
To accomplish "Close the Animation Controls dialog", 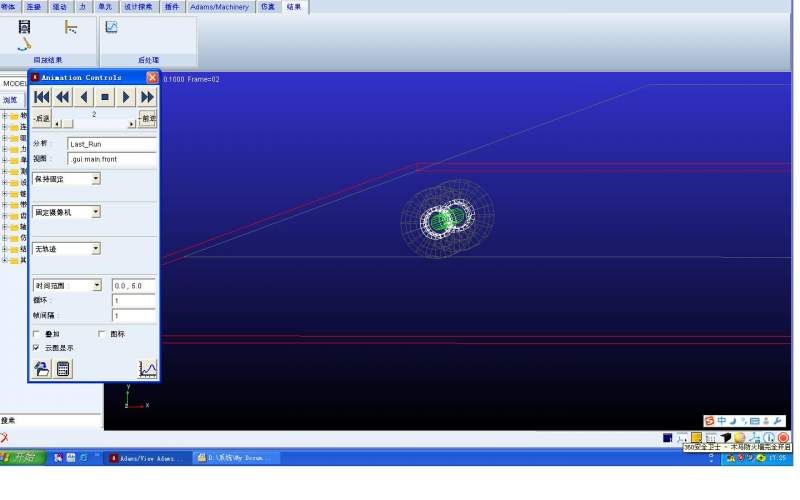I will (x=152, y=77).
